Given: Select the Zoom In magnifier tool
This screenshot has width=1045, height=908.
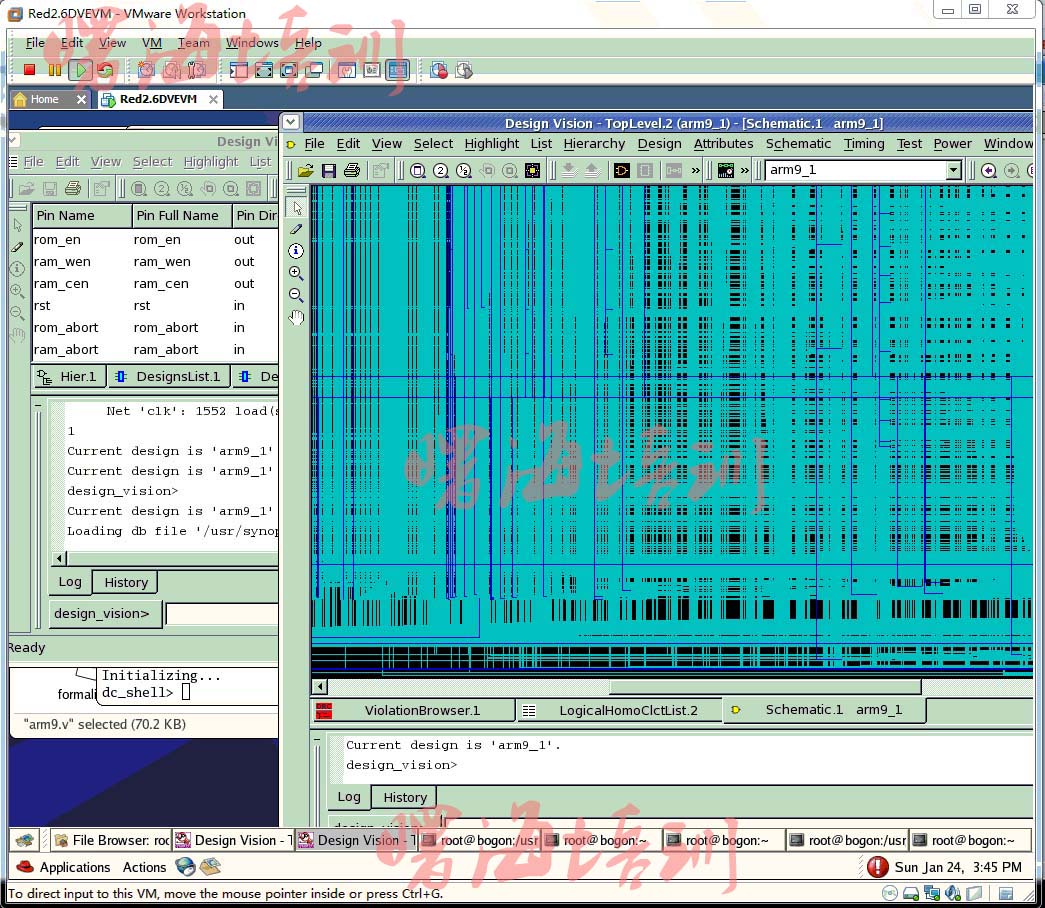Looking at the screenshot, I should [x=296, y=273].
